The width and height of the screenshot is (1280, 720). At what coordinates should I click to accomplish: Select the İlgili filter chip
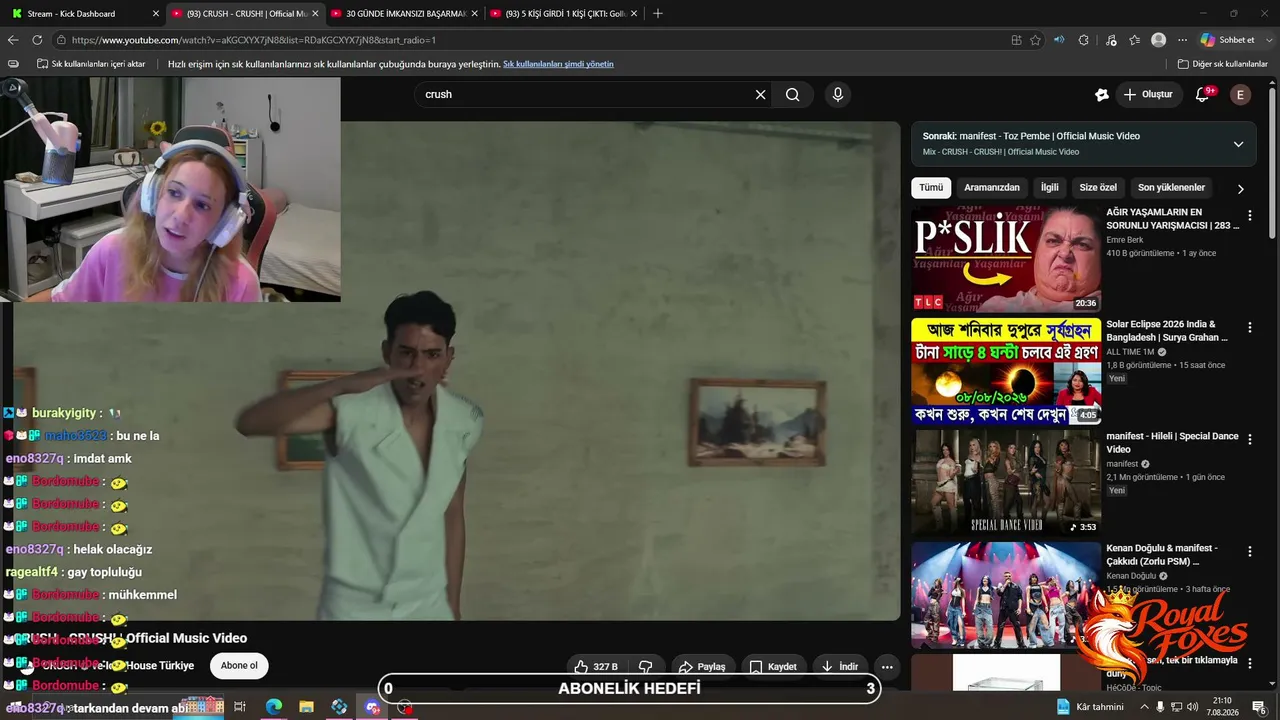point(1050,188)
